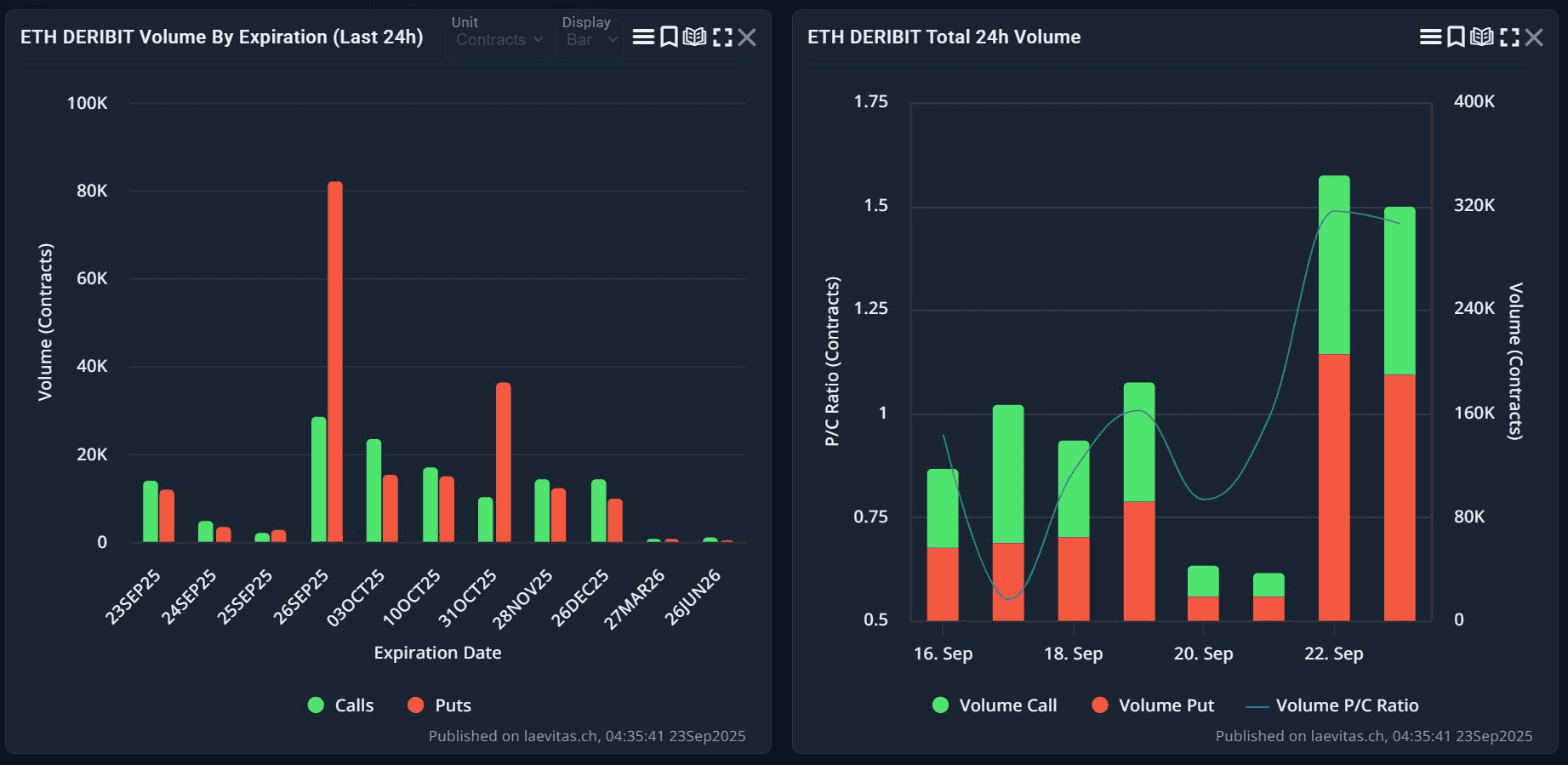
Task: Open the Unit Contracts dropdown
Action: click(498, 39)
